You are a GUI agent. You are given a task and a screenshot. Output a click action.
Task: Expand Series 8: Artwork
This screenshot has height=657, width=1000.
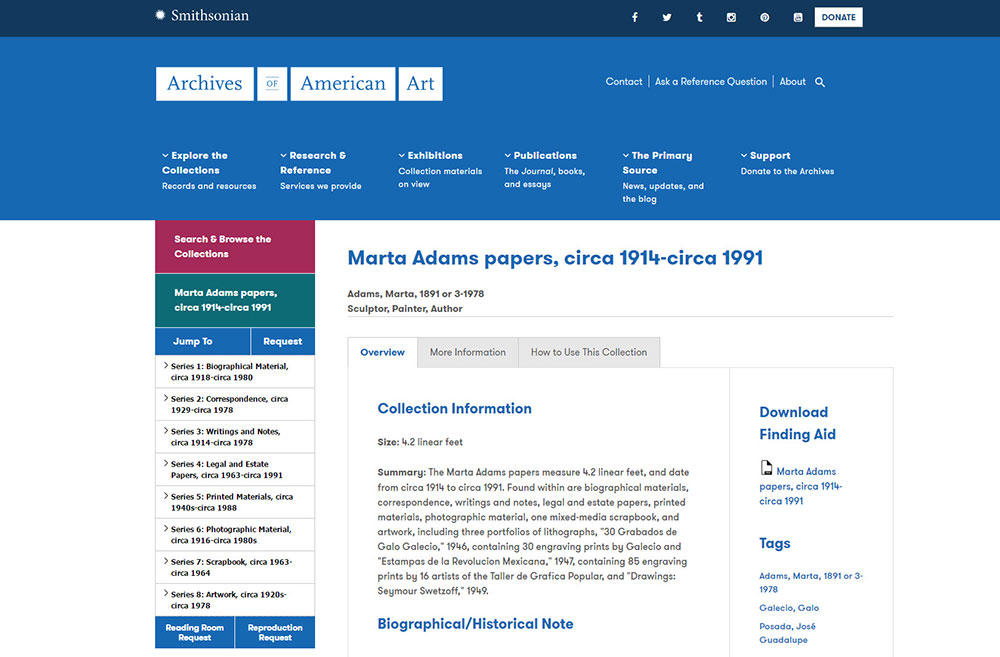[x=235, y=600]
